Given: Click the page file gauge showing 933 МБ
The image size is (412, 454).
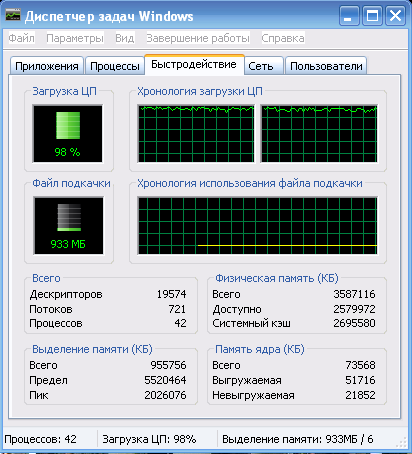Looking at the screenshot, I should tap(68, 226).
